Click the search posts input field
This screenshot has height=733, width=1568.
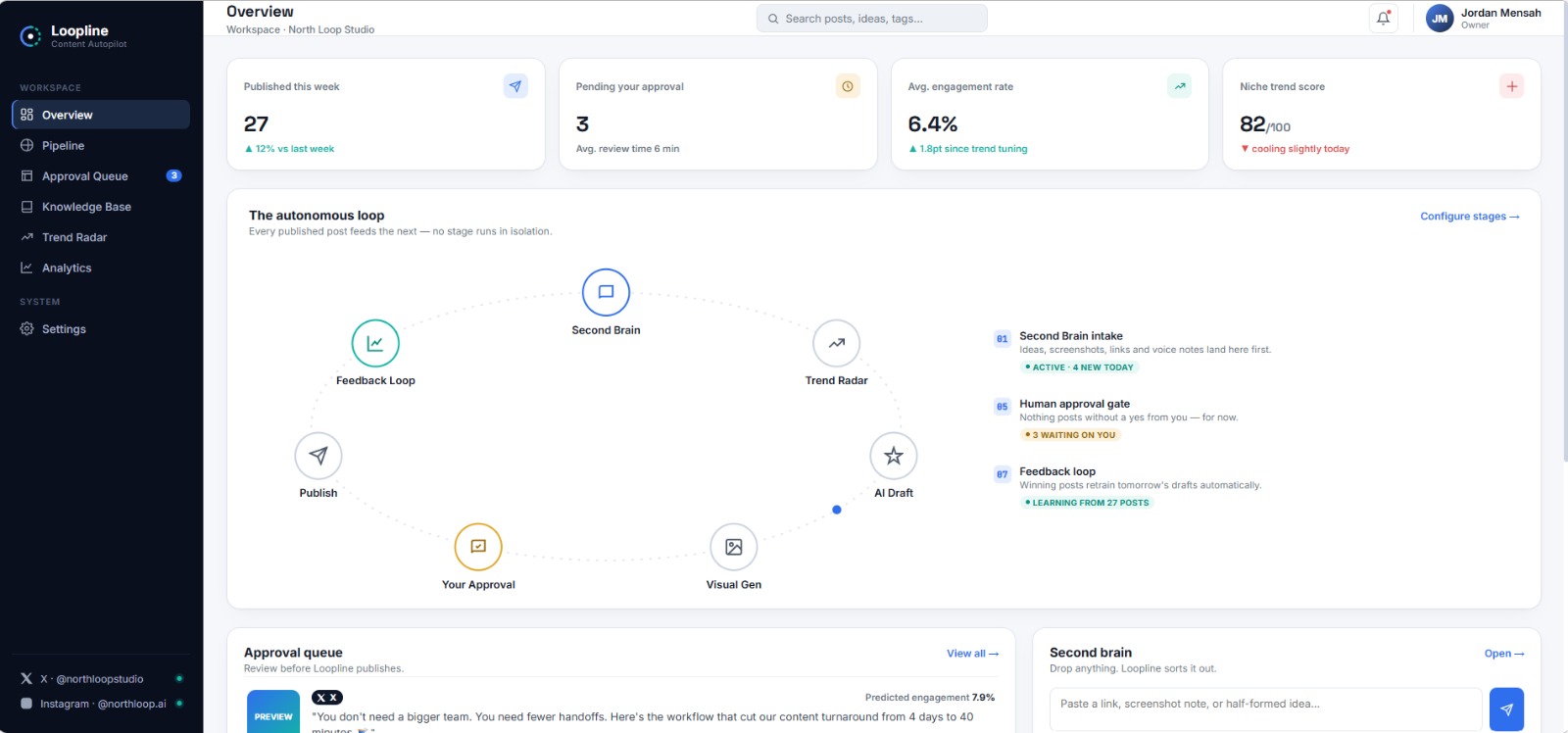click(871, 19)
